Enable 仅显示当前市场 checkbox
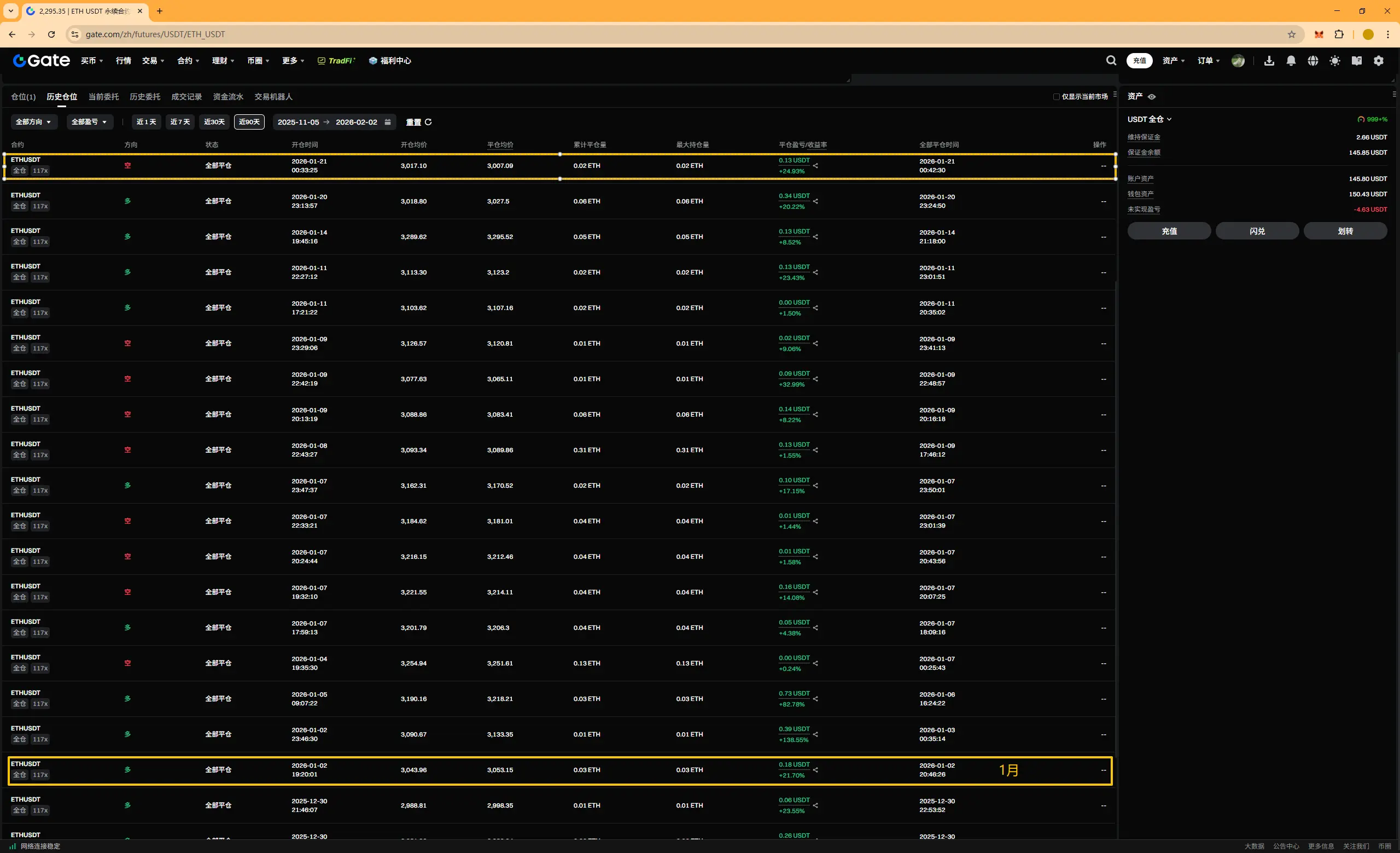Viewport: 1400px width, 853px height. click(1056, 97)
